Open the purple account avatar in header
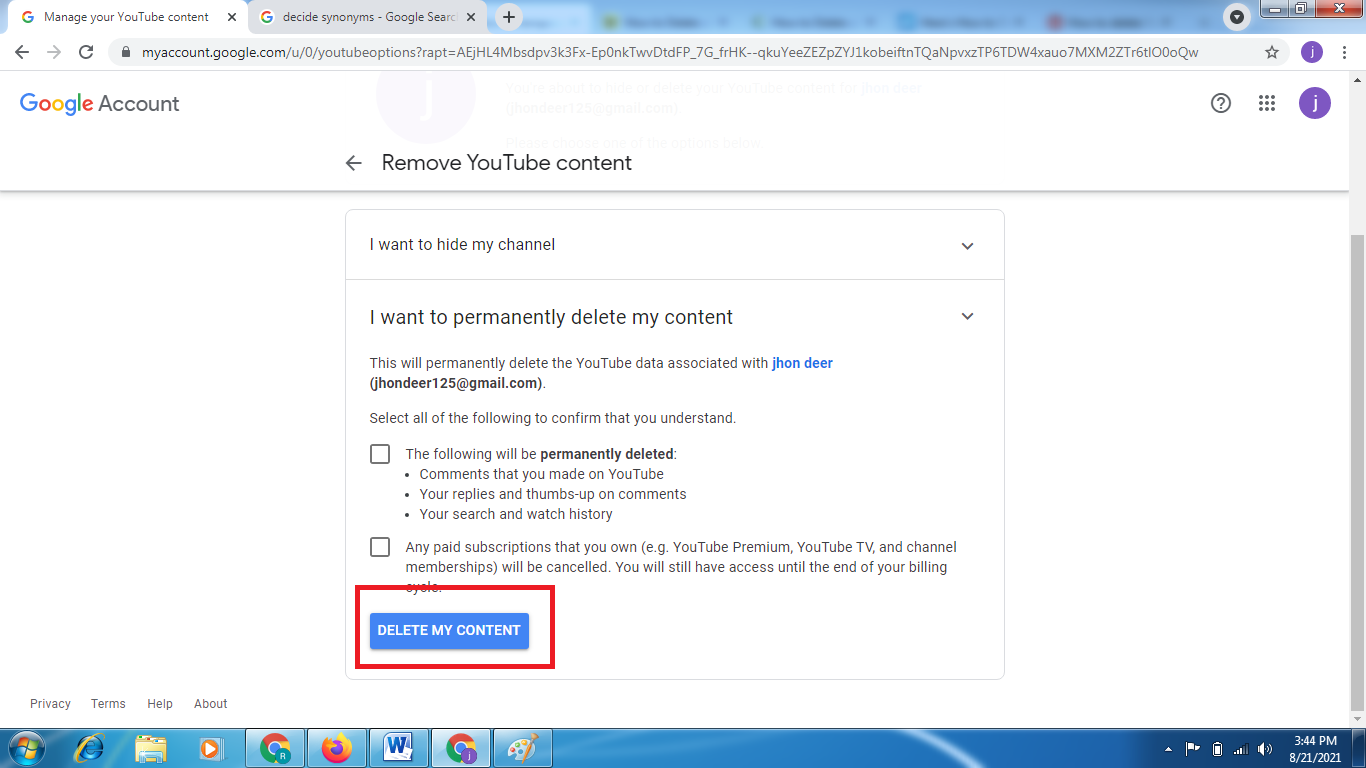Image resolution: width=1366 pixels, height=768 pixels. (x=1314, y=103)
